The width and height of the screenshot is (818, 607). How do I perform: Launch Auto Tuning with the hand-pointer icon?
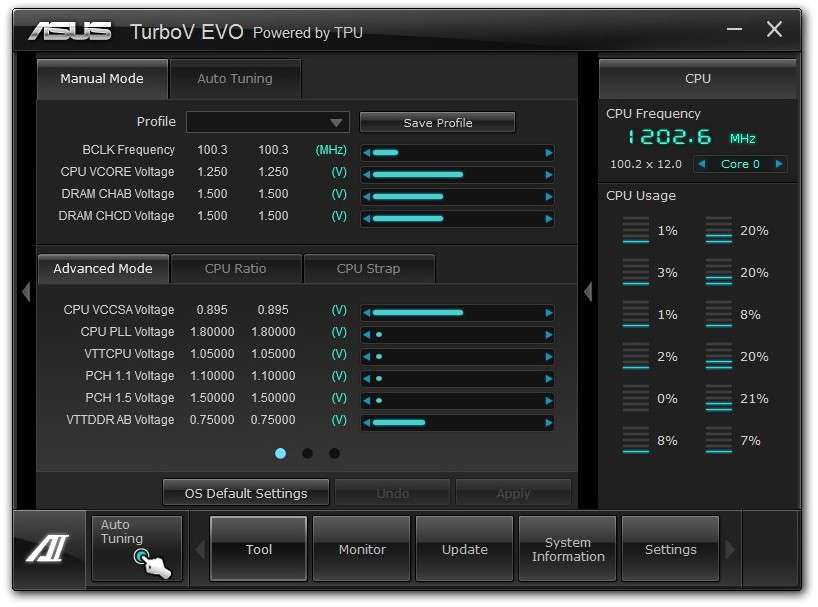pyautogui.click(x=137, y=549)
